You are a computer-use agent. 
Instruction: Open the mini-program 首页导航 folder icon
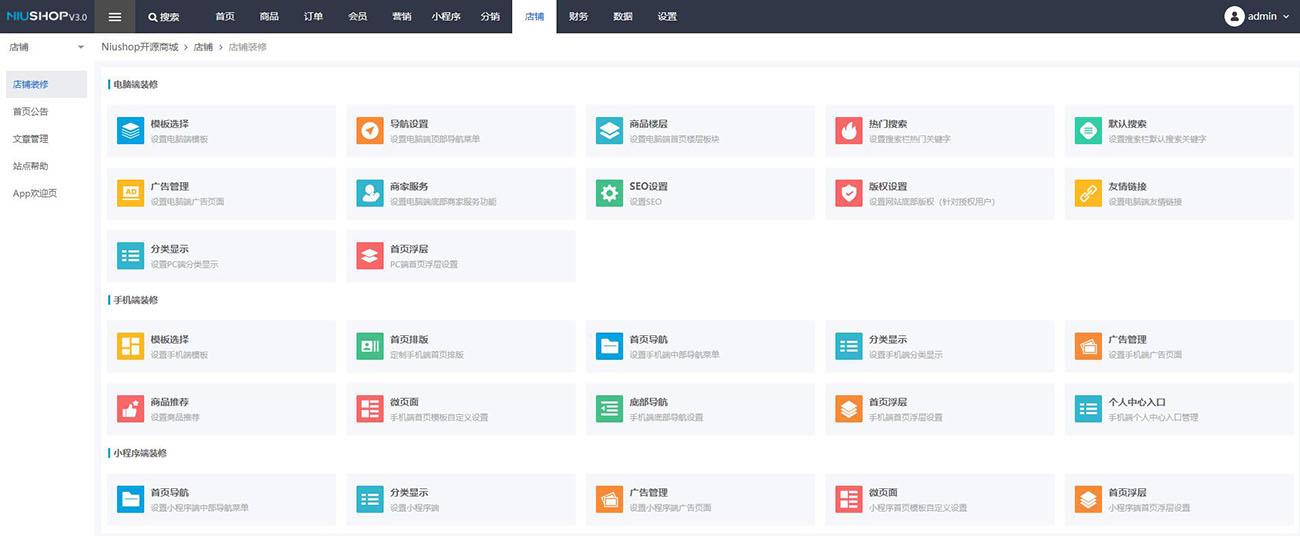(130, 499)
